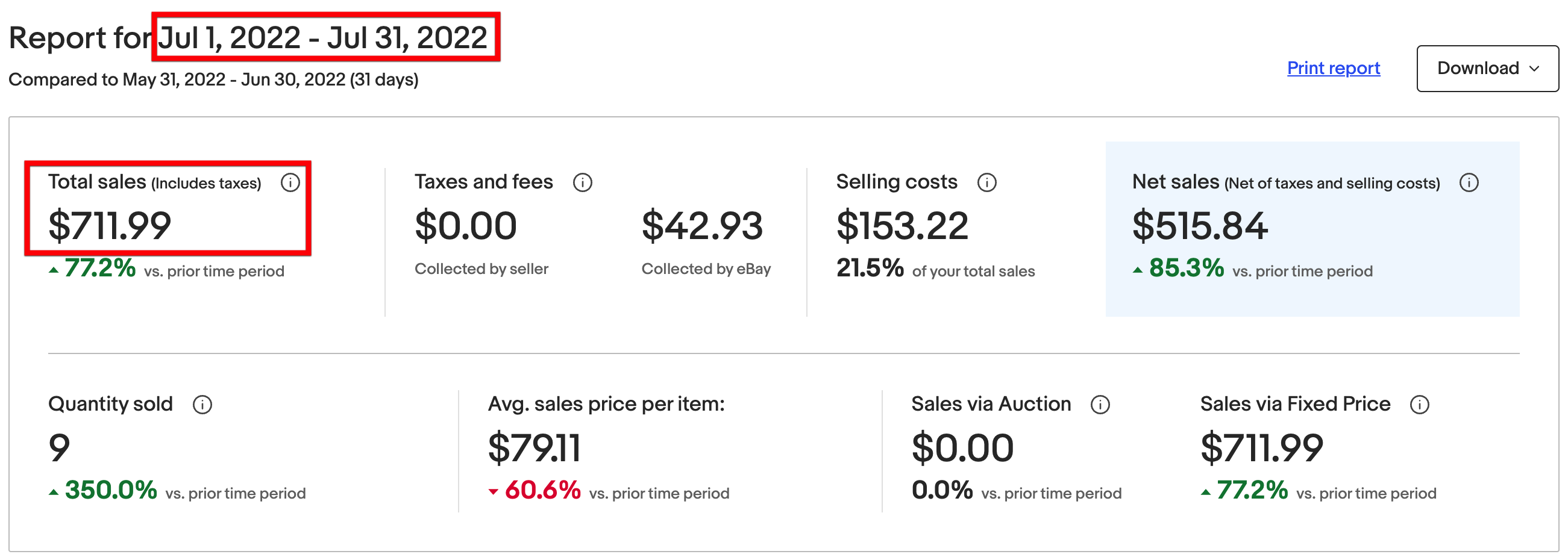
Task: Click the $515.84 Net sales amount
Action: click(1199, 226)
